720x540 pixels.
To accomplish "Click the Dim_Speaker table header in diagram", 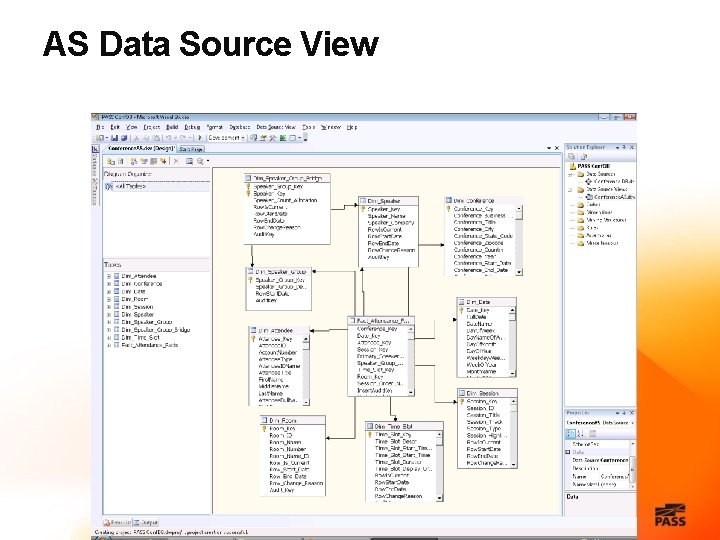I will [x=388, y=201].
